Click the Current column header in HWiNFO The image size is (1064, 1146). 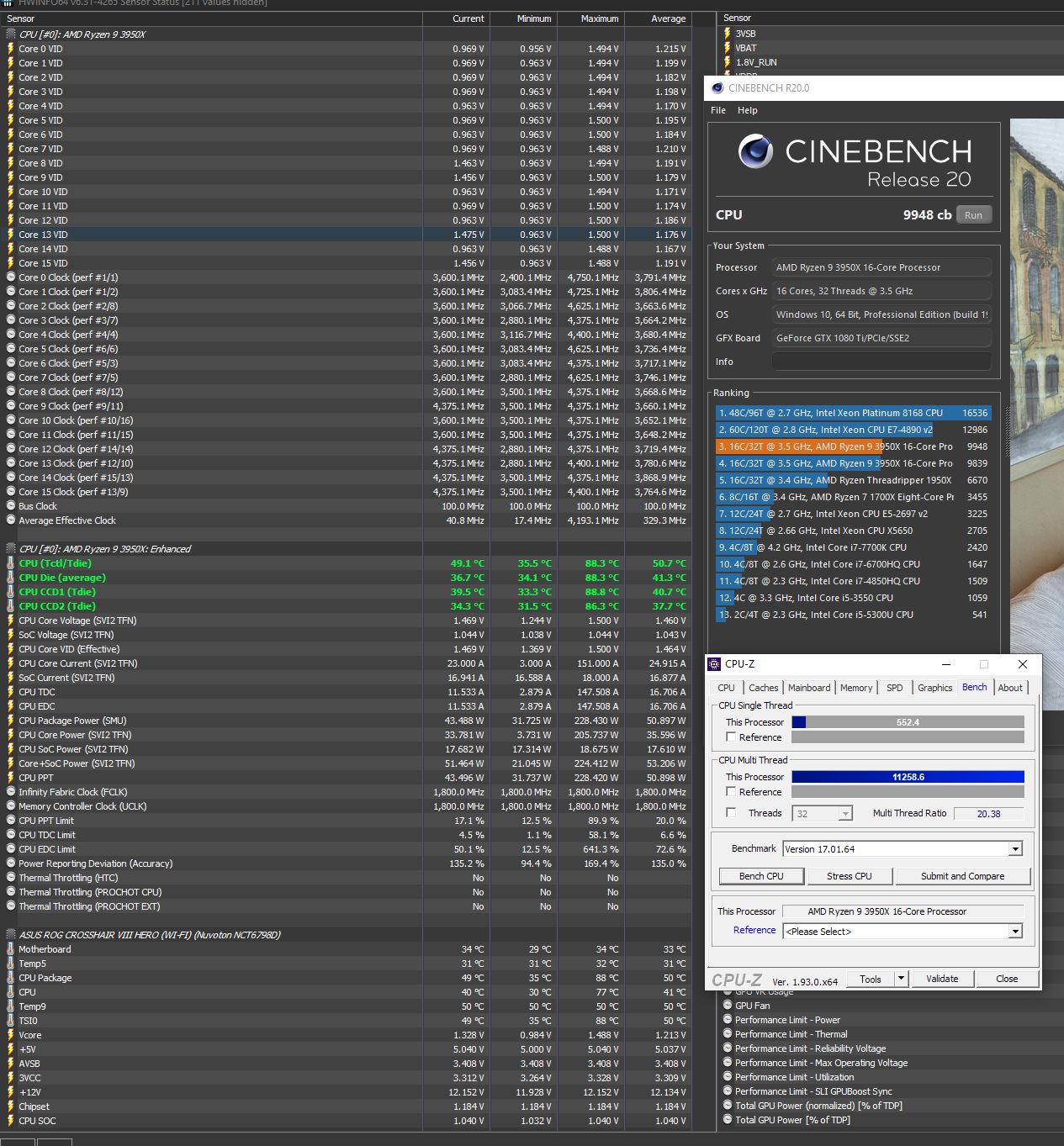pyautogui.click(x=456, y=18)
